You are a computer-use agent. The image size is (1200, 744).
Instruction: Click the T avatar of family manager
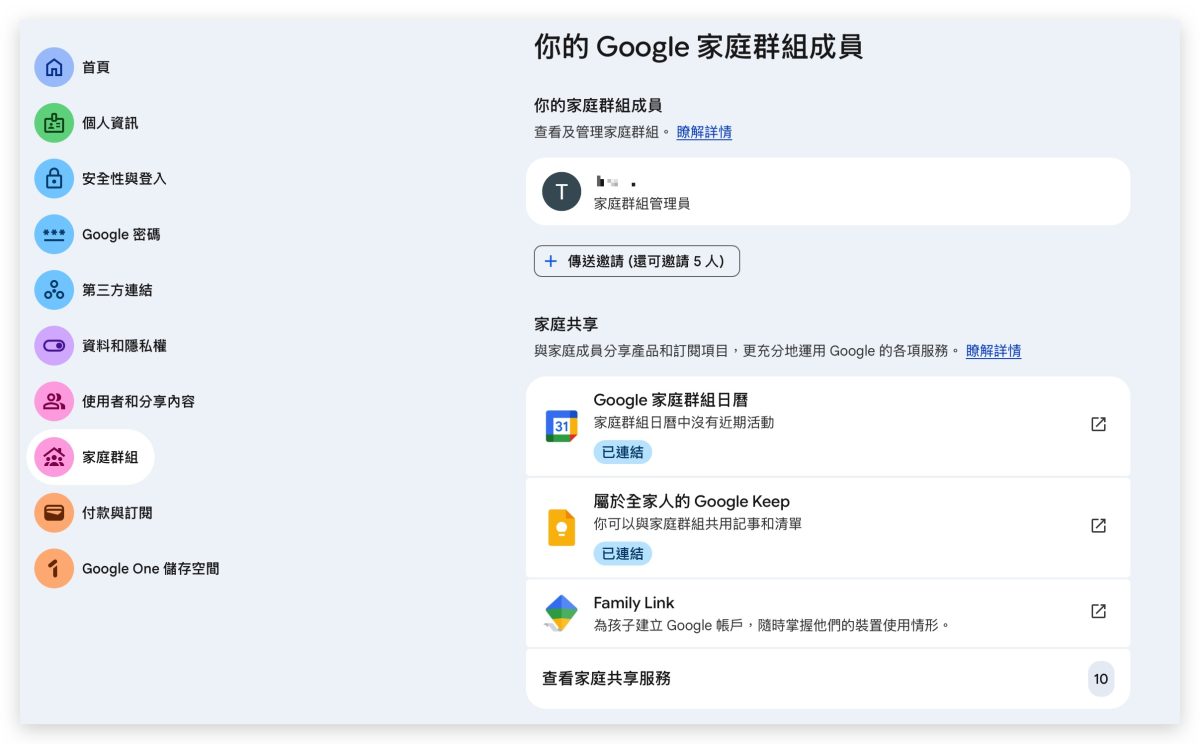(x=561, y=191)
